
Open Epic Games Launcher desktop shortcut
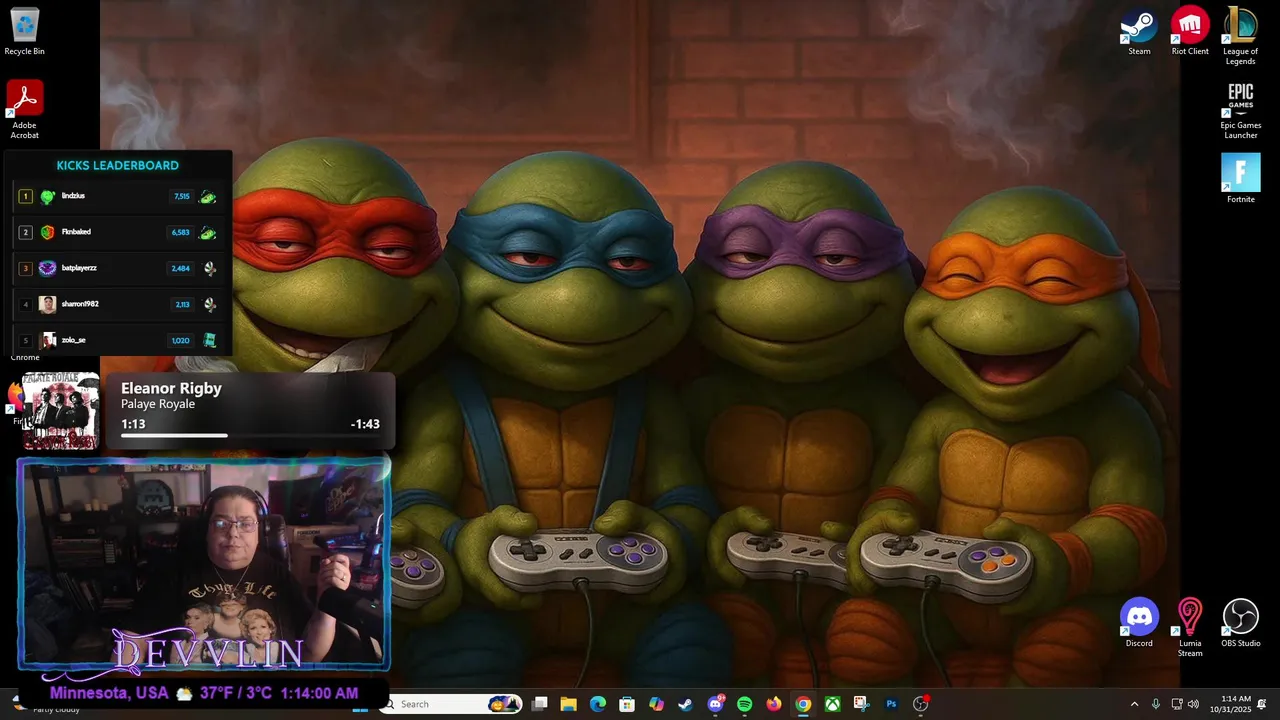(1240, 110)
